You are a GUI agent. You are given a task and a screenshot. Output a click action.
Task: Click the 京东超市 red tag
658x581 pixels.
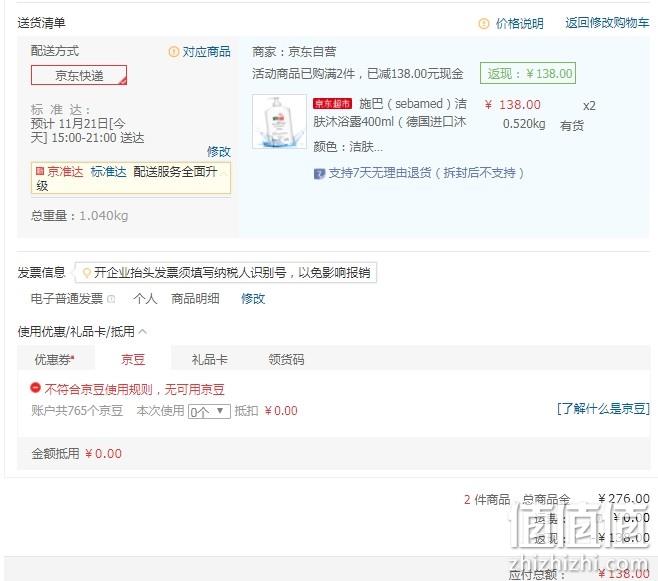coord(332,104)
